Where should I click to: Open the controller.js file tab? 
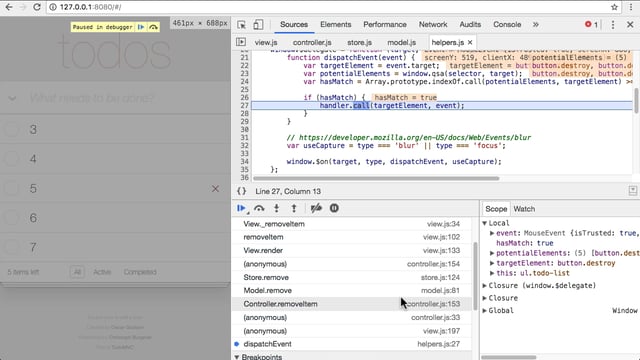[x=312, y=42]
